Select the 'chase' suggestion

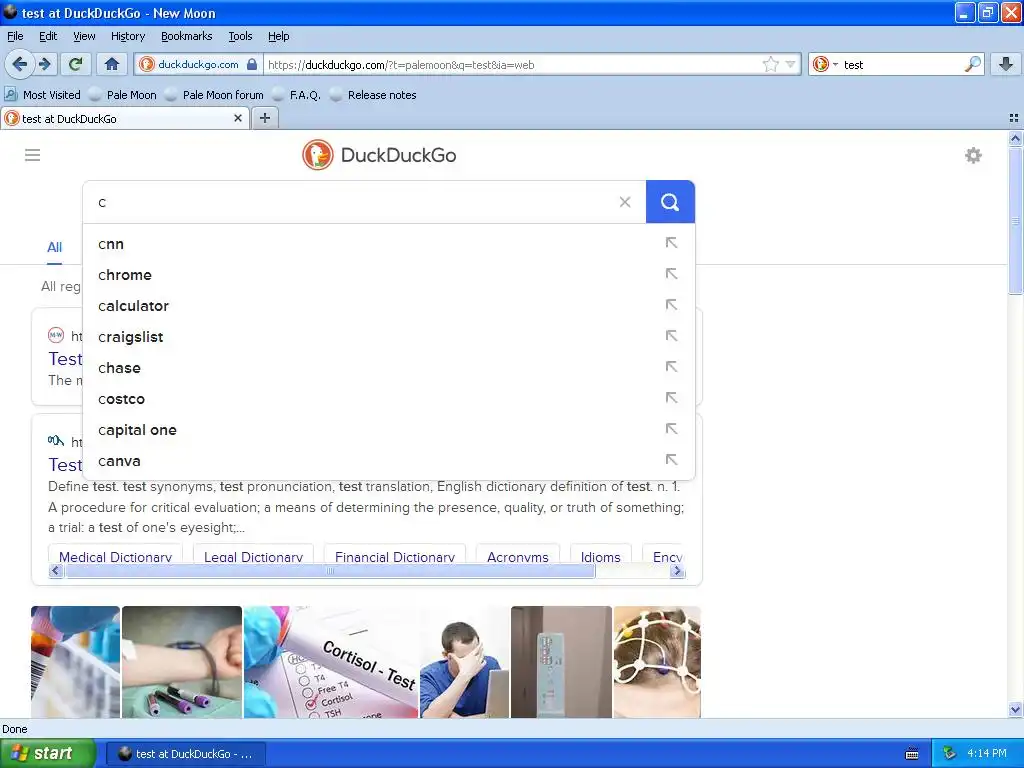pyautogui.click(x=389, y=368)
